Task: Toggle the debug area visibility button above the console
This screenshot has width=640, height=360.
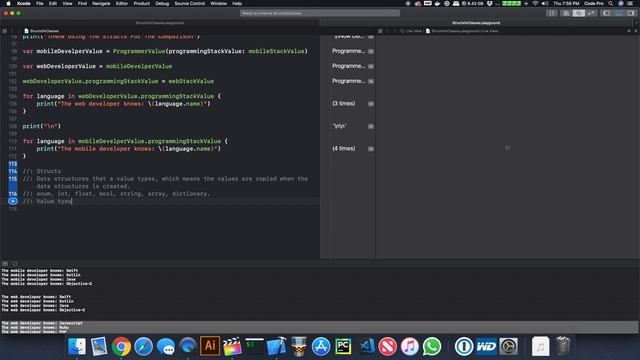Action: [5, 264]
